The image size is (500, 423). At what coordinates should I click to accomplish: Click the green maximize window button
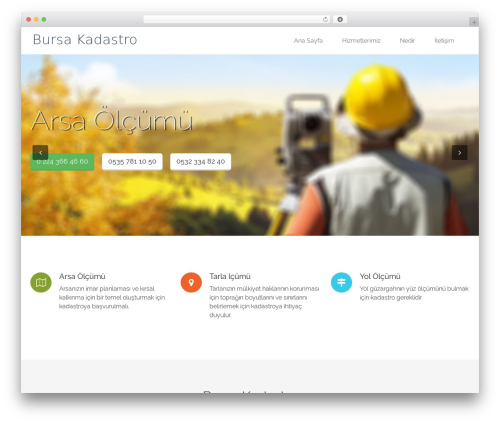pyautogui.click(x=44, y=19)
